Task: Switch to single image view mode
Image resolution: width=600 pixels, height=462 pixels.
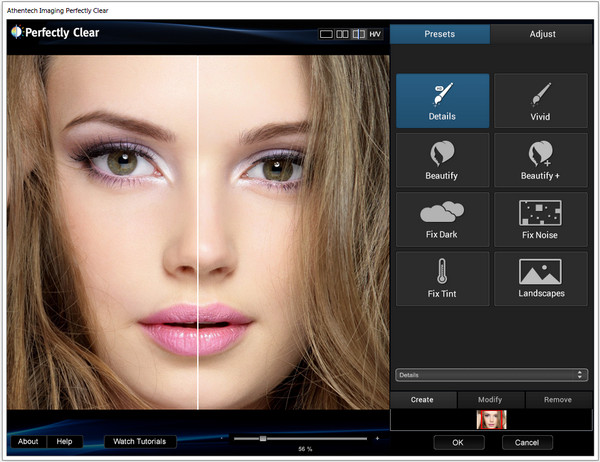Action: point(326,34)
